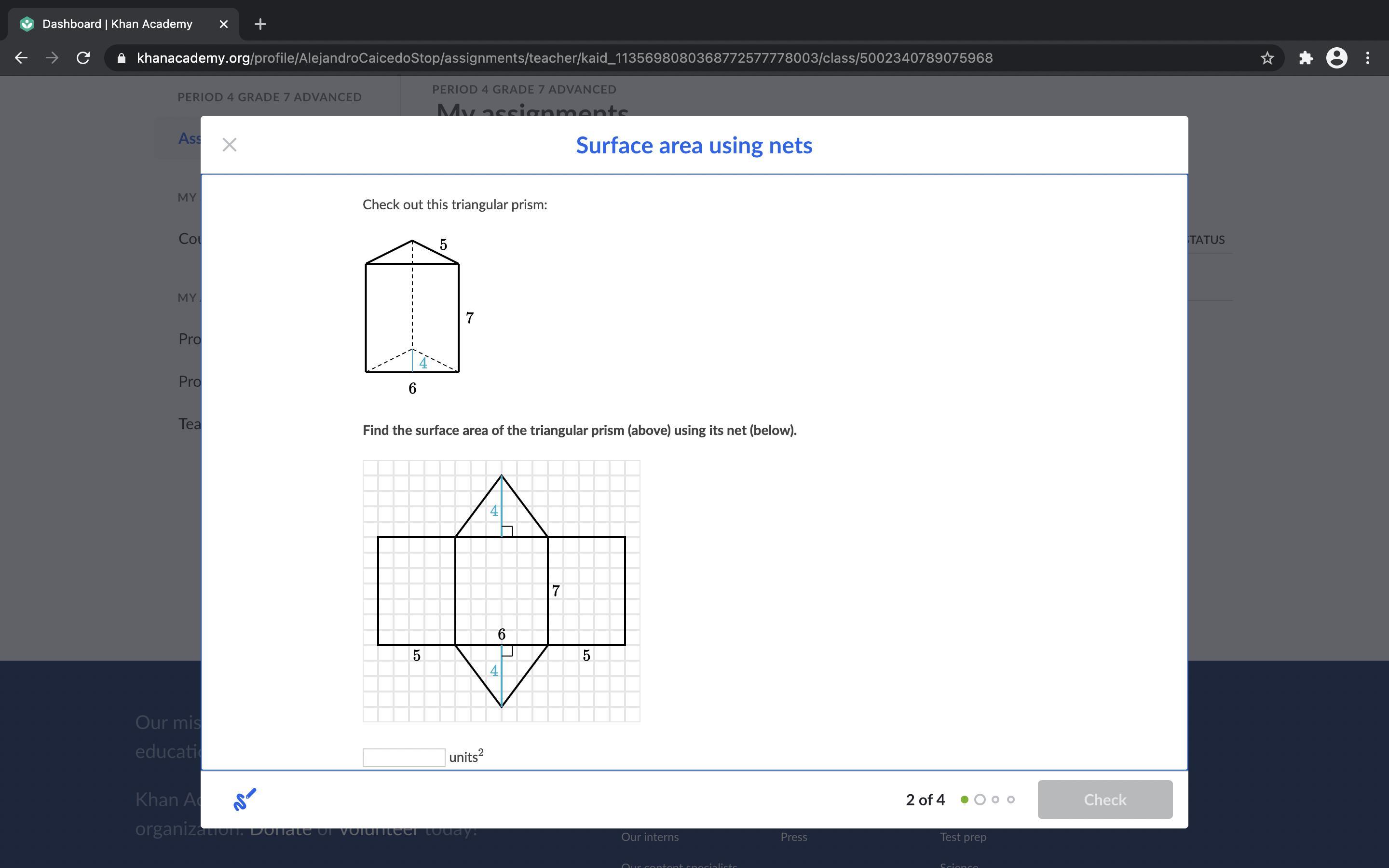
Task: Select the Dashboard | Khan Academy tab
Action: point(118,24)
